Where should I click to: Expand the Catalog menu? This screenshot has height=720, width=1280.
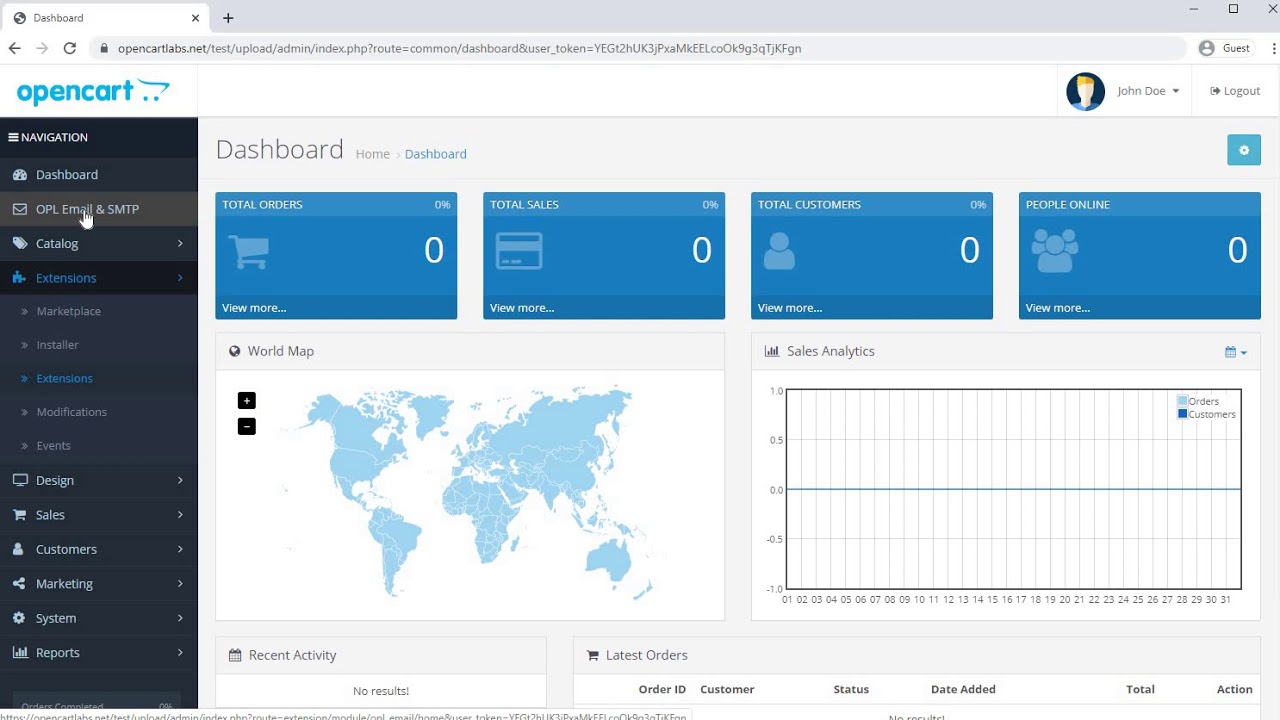click(99, 243)
